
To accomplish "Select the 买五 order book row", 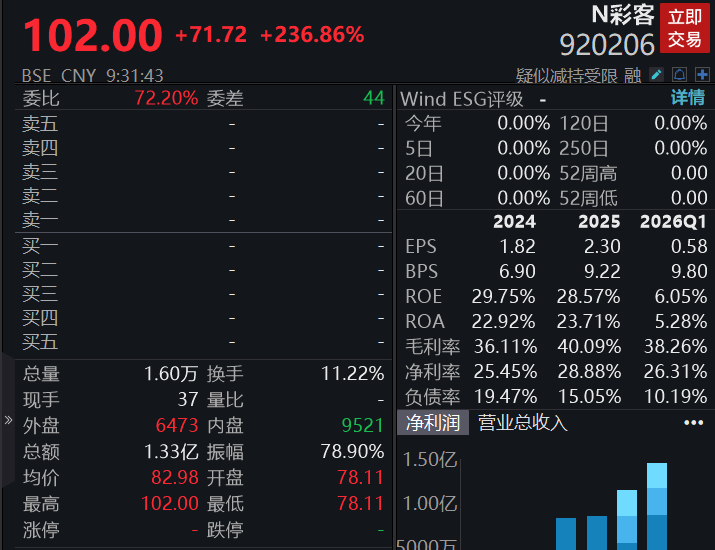I will (203, 342).
